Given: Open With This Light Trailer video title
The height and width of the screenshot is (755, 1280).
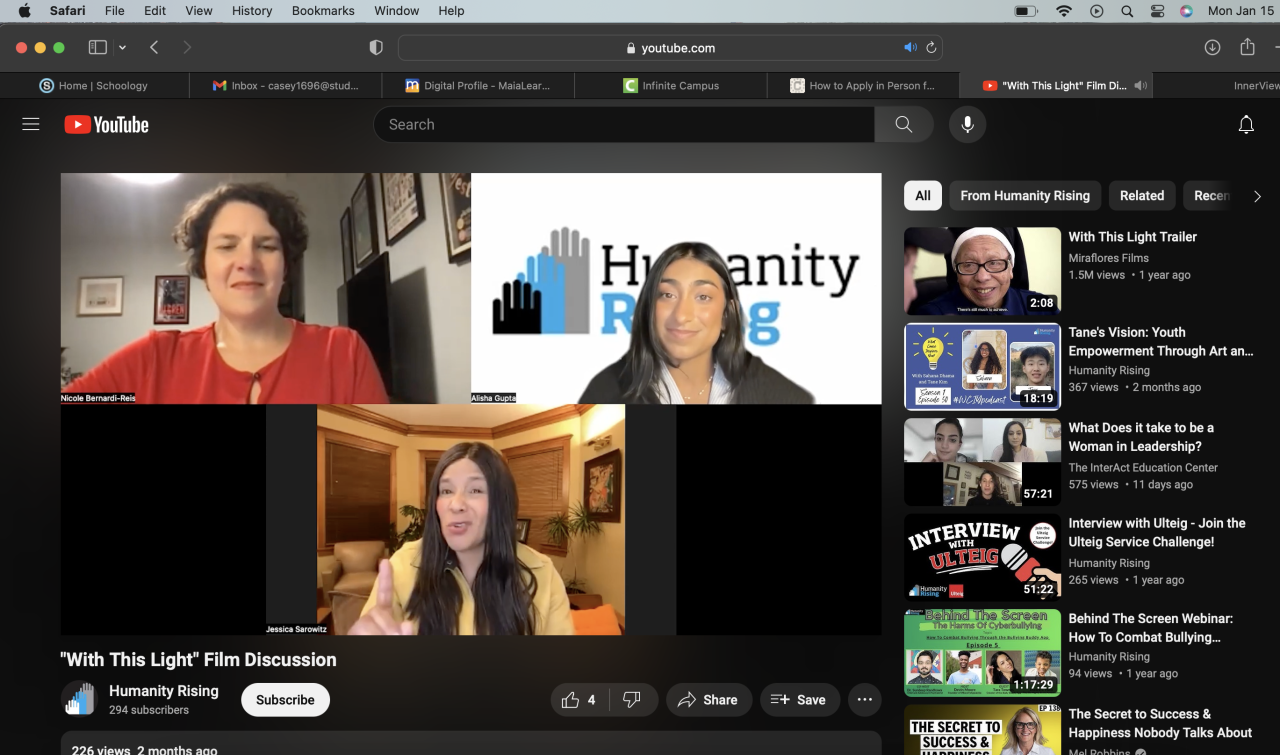Looking at the screenshot, I should (x=1132, y=237).
